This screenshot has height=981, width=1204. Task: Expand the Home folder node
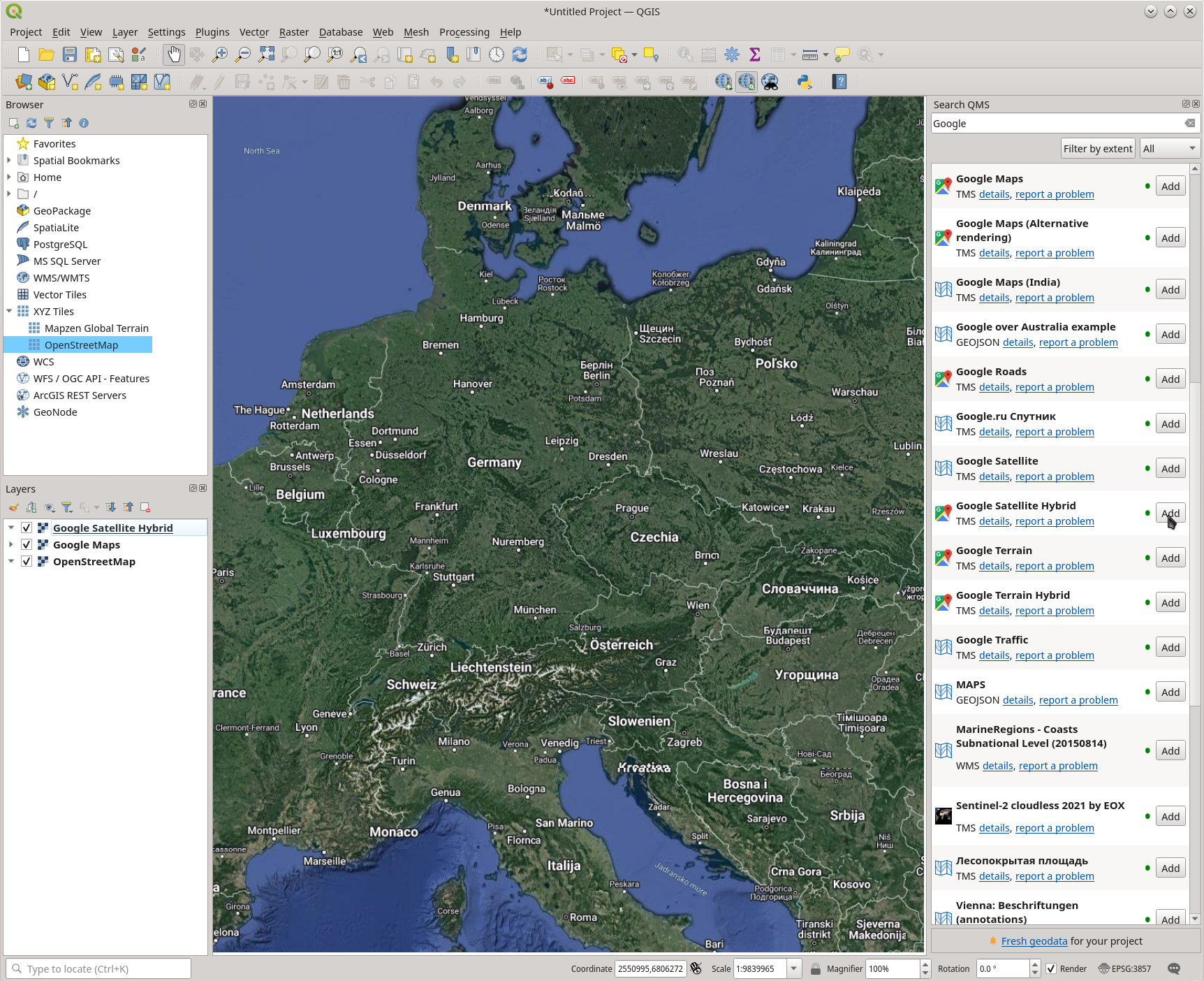coord(9,177)
